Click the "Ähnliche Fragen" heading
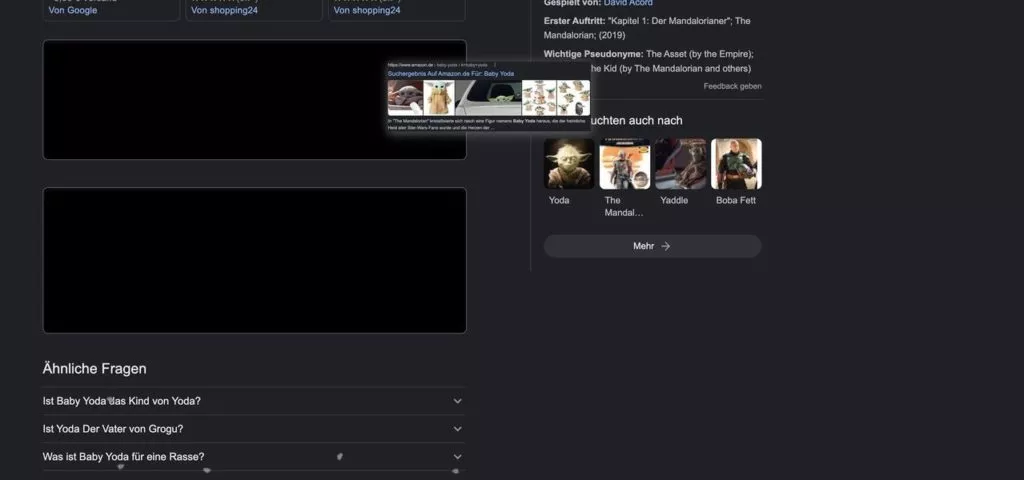 (x=95, y=369)
